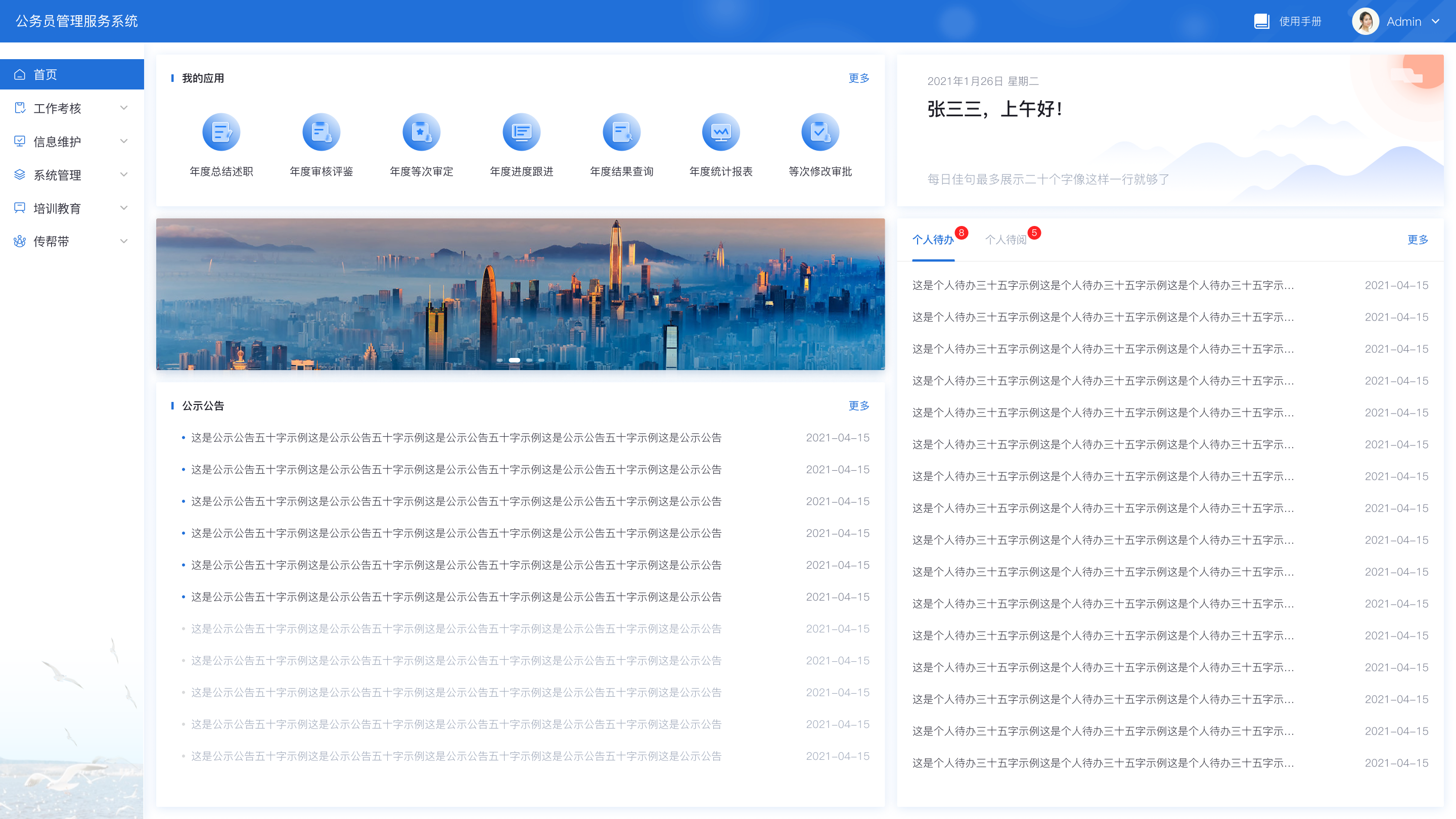Screen dimensions: 1456x819
Task: Select 信息维护 menu label
Action: click(x=57, y=142)
